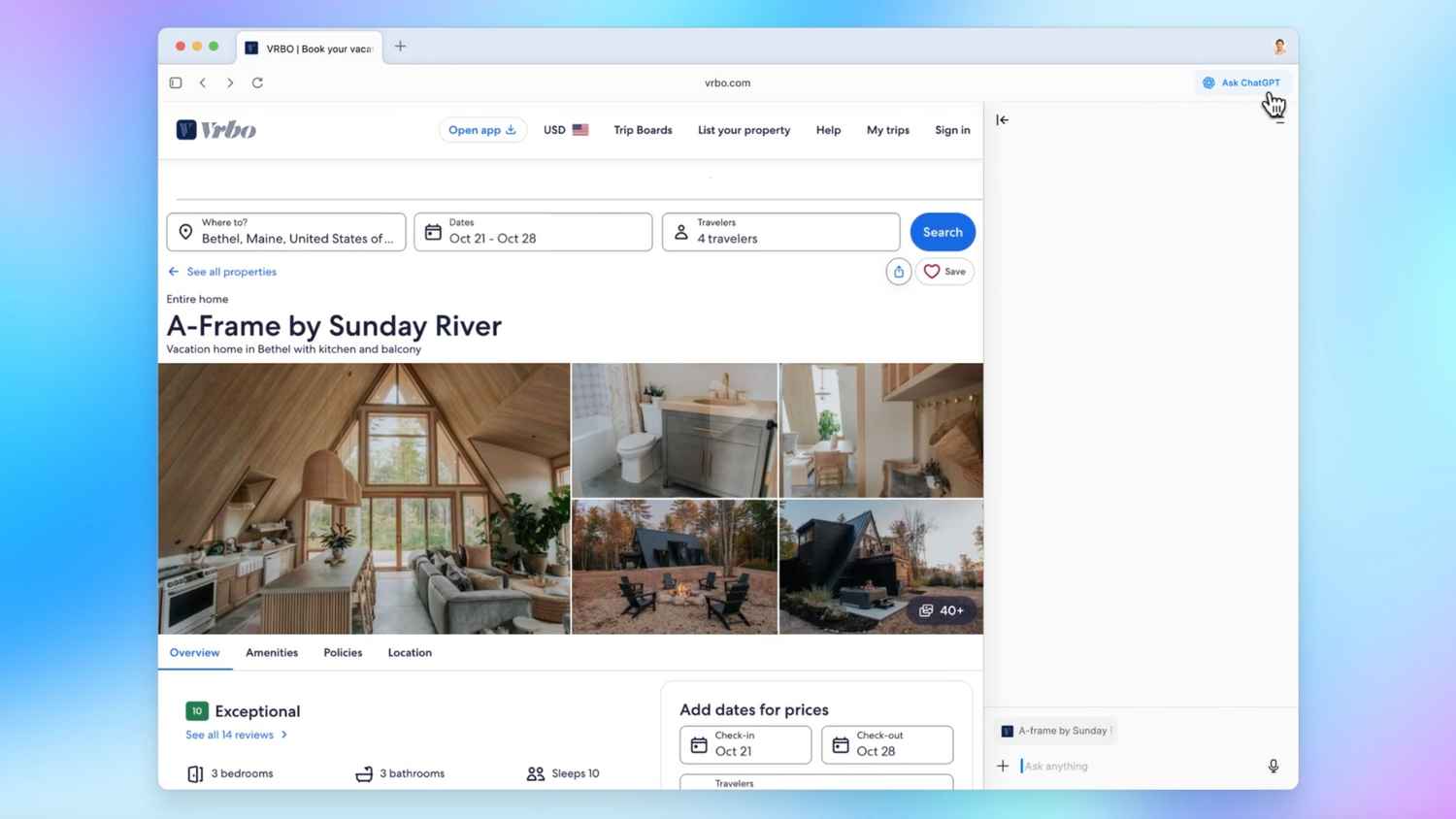Open a new browser tab
1456x819 pixels.
(400, 46)
